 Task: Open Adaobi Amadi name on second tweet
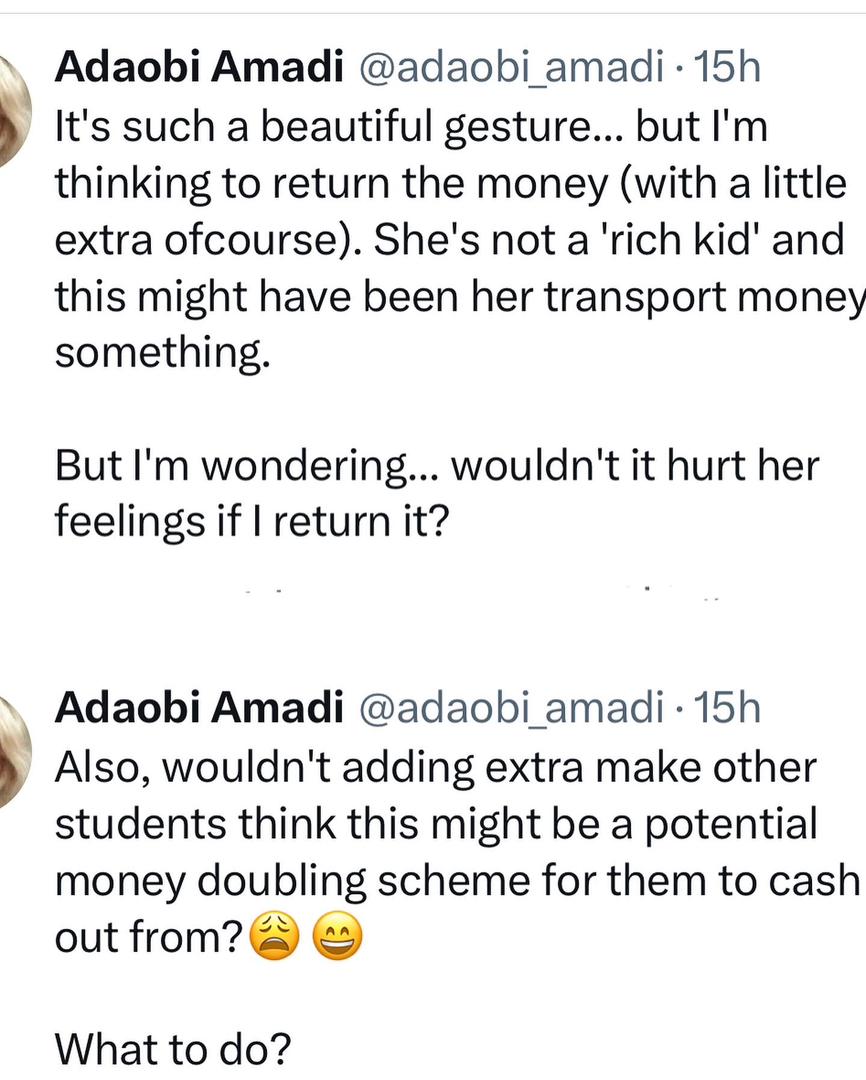tap(197, 707)
